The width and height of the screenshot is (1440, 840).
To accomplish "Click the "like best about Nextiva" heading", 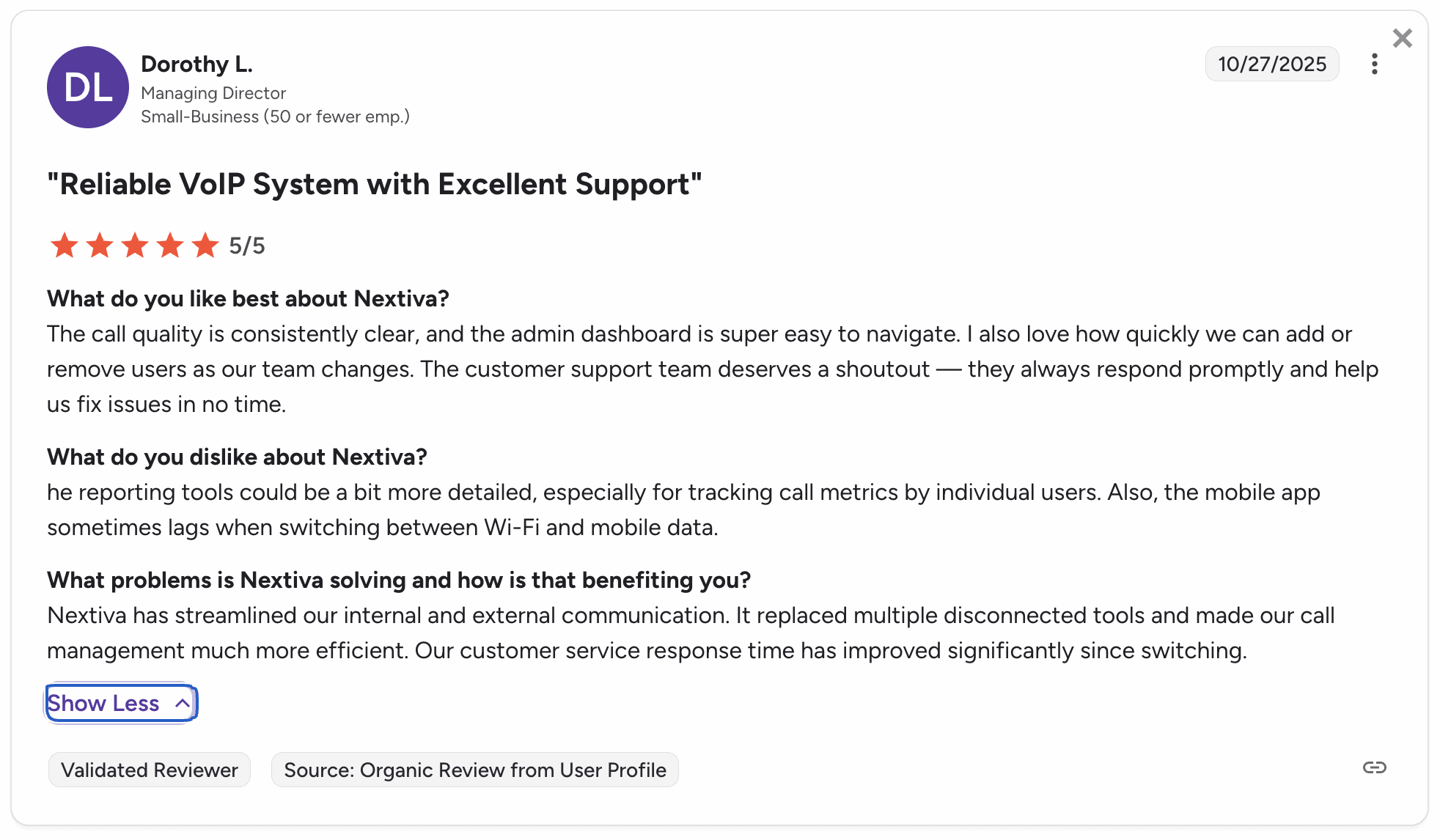I will pos(248,299).
